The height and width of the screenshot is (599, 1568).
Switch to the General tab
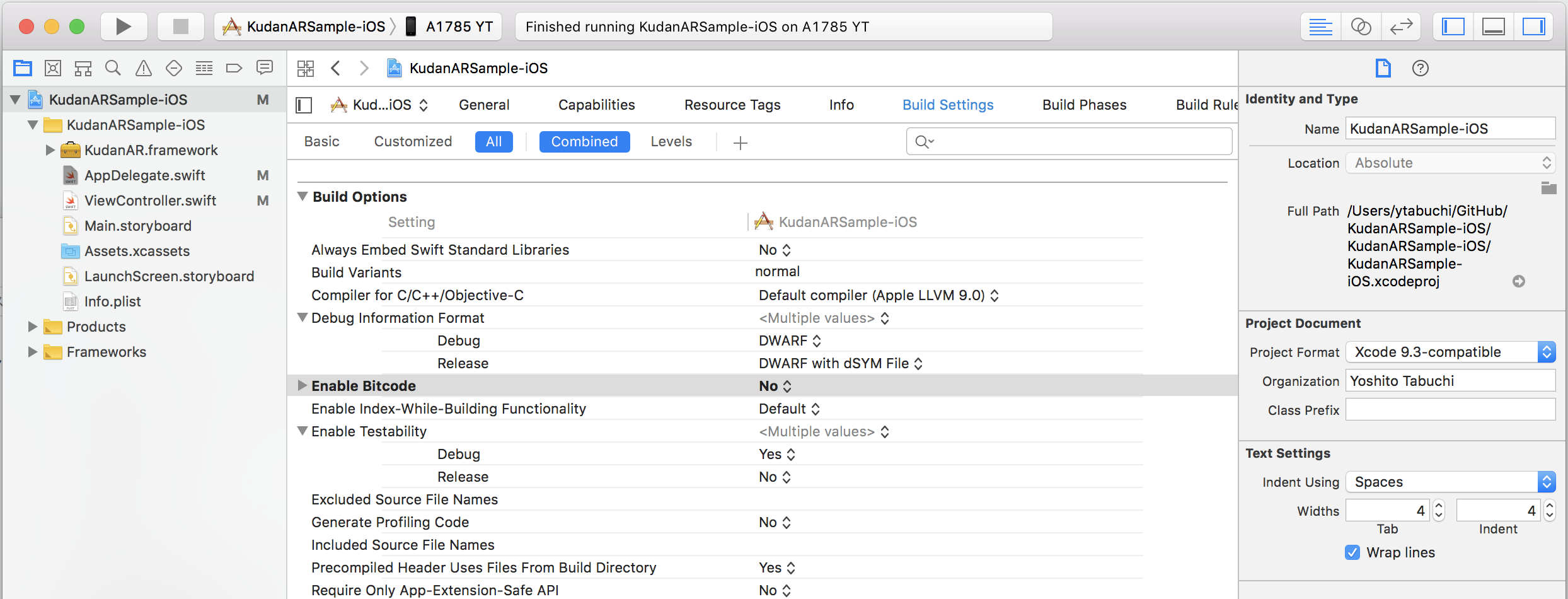click(484, 105)
